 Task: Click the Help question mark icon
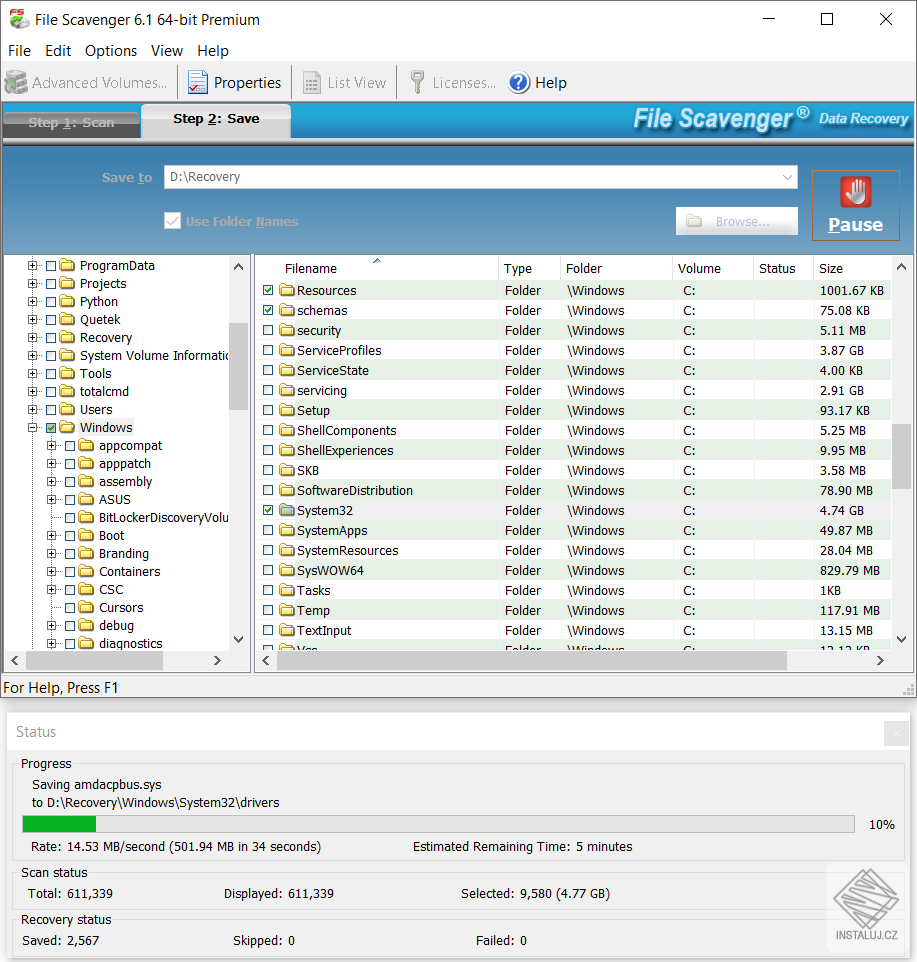coord(520,83)
